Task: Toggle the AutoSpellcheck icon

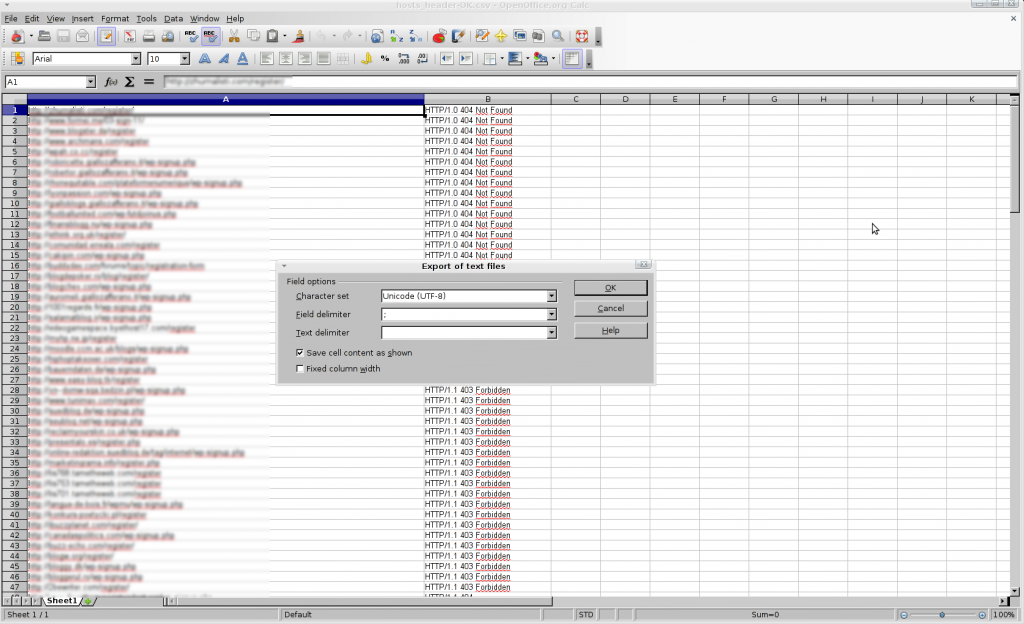Action: point(210,37)
